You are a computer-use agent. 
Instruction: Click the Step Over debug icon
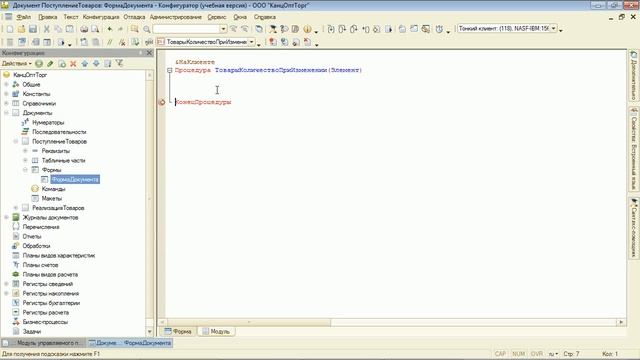(x=342, y=29)
